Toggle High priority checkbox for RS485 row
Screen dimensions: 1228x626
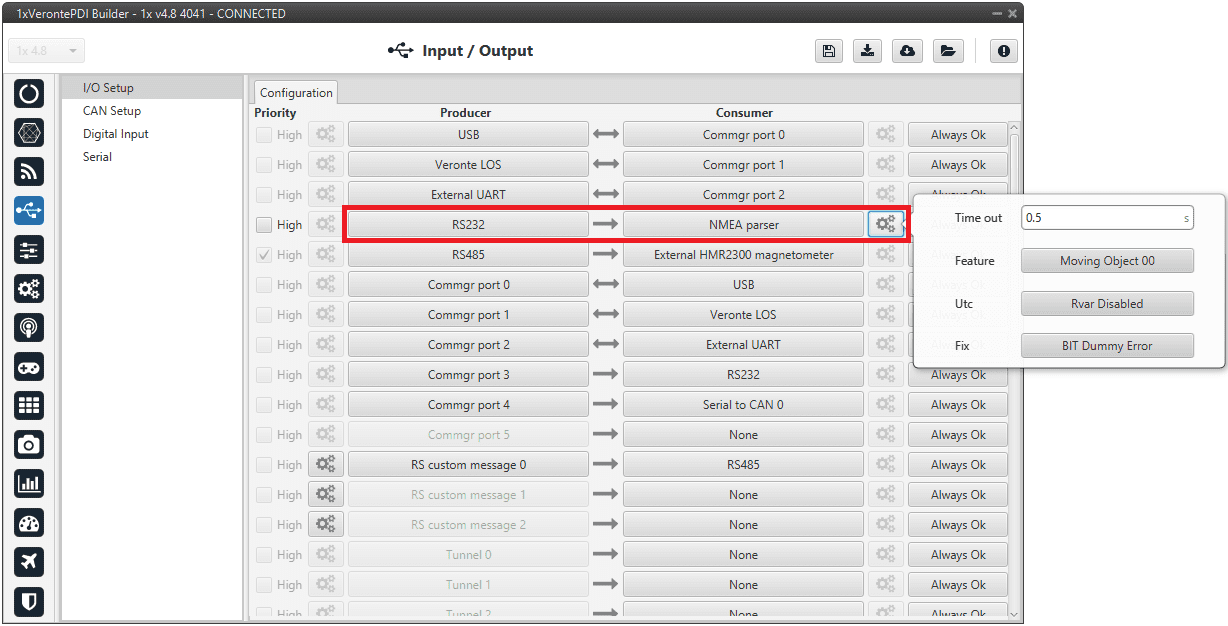(264, 255)
